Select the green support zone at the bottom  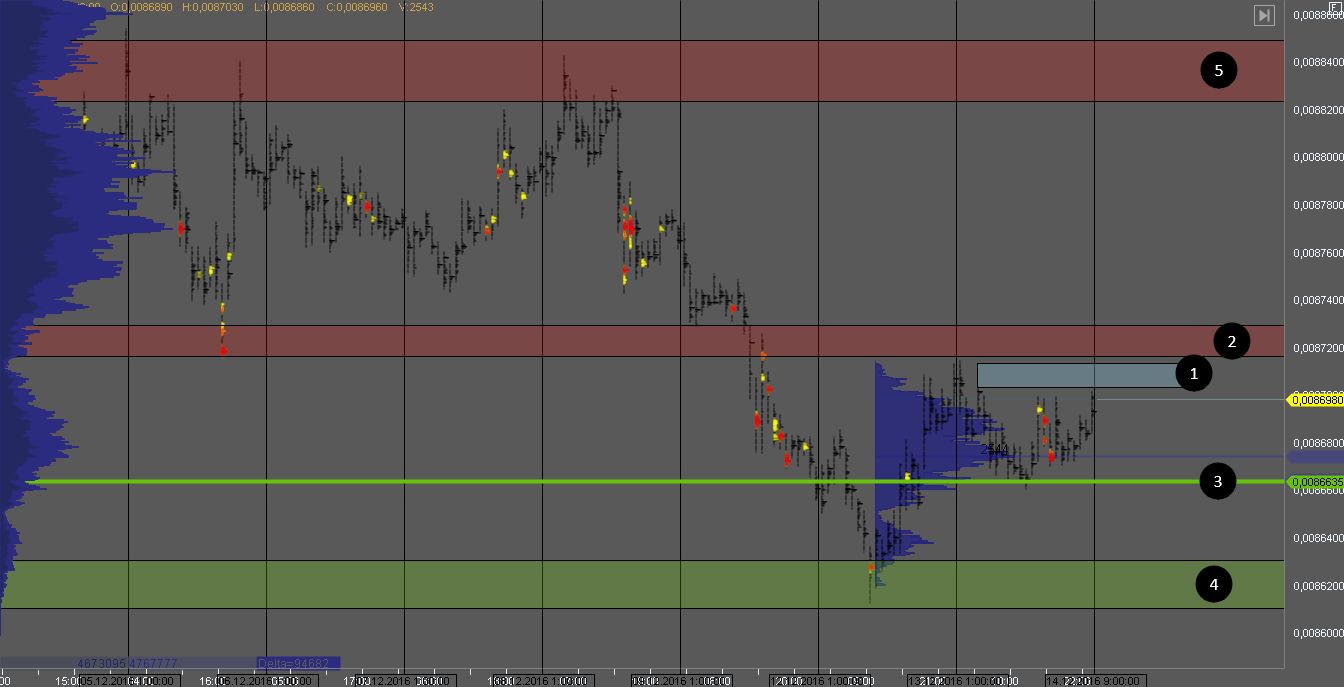(640, 584)
